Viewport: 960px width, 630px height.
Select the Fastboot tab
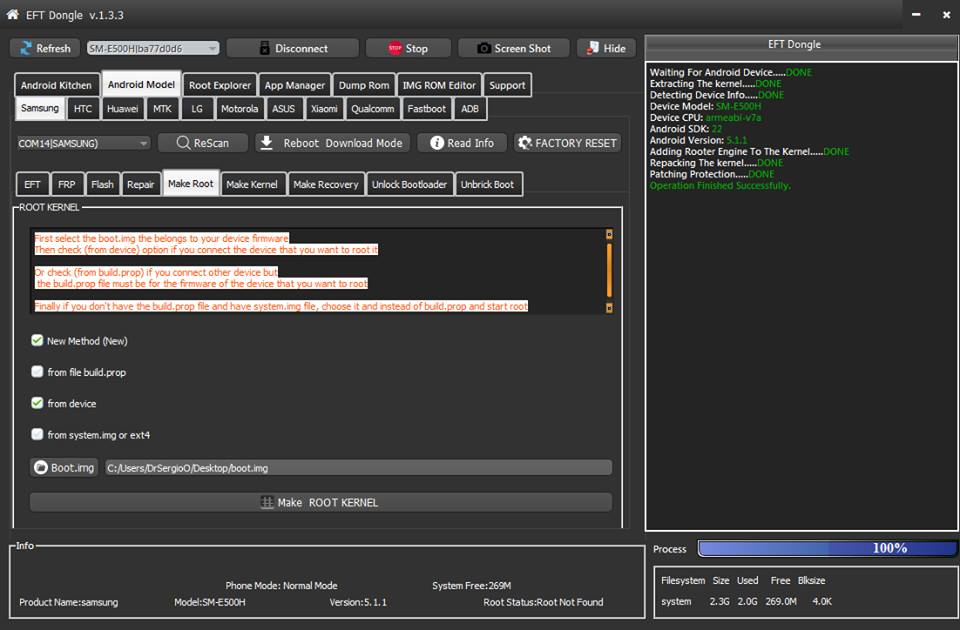coord(427,108)
